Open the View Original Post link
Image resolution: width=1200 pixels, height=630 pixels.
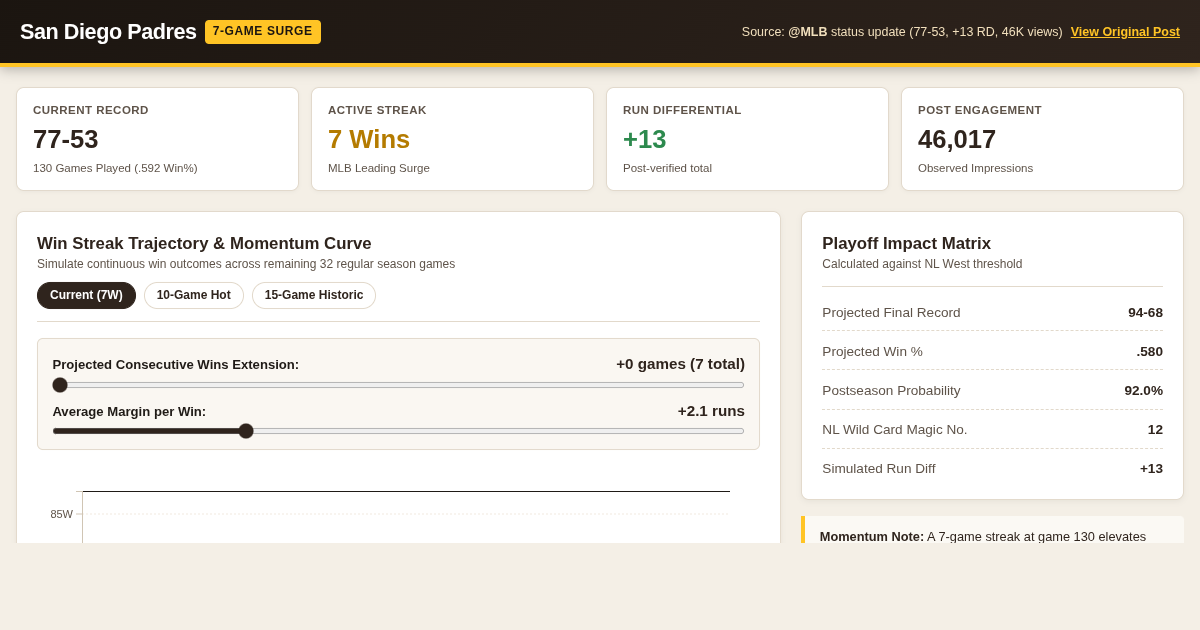pyautogui.click(x=1125, y=32)
